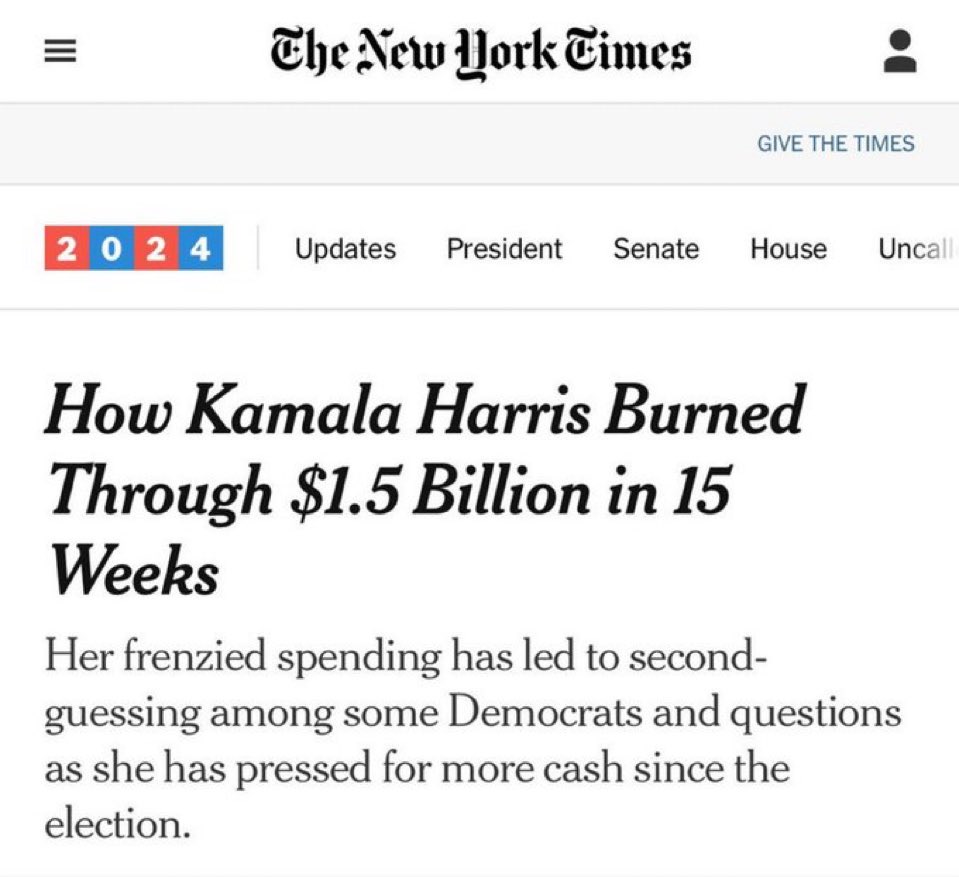Open the hamburger menu icon
Image resolution: width=959 pixels, height=877 pixels.
(61, 51)
